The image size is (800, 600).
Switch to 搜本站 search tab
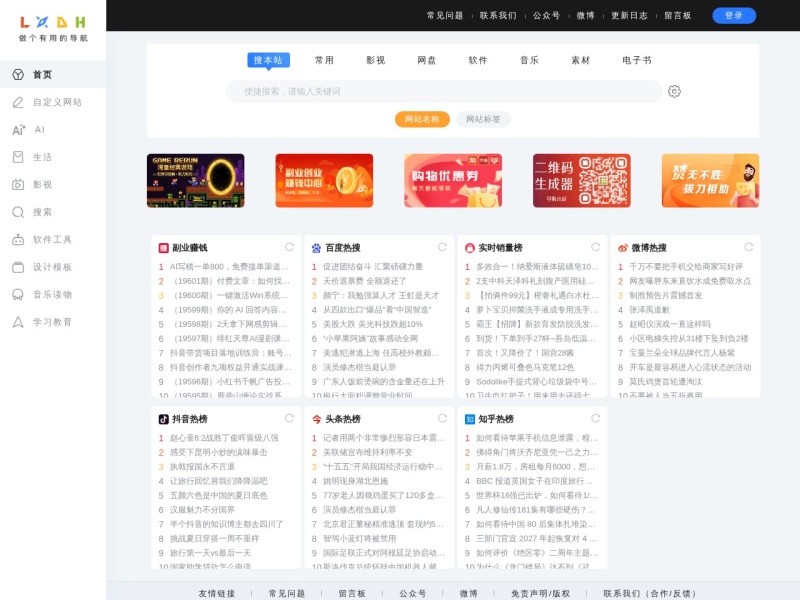tap(268, 60)
